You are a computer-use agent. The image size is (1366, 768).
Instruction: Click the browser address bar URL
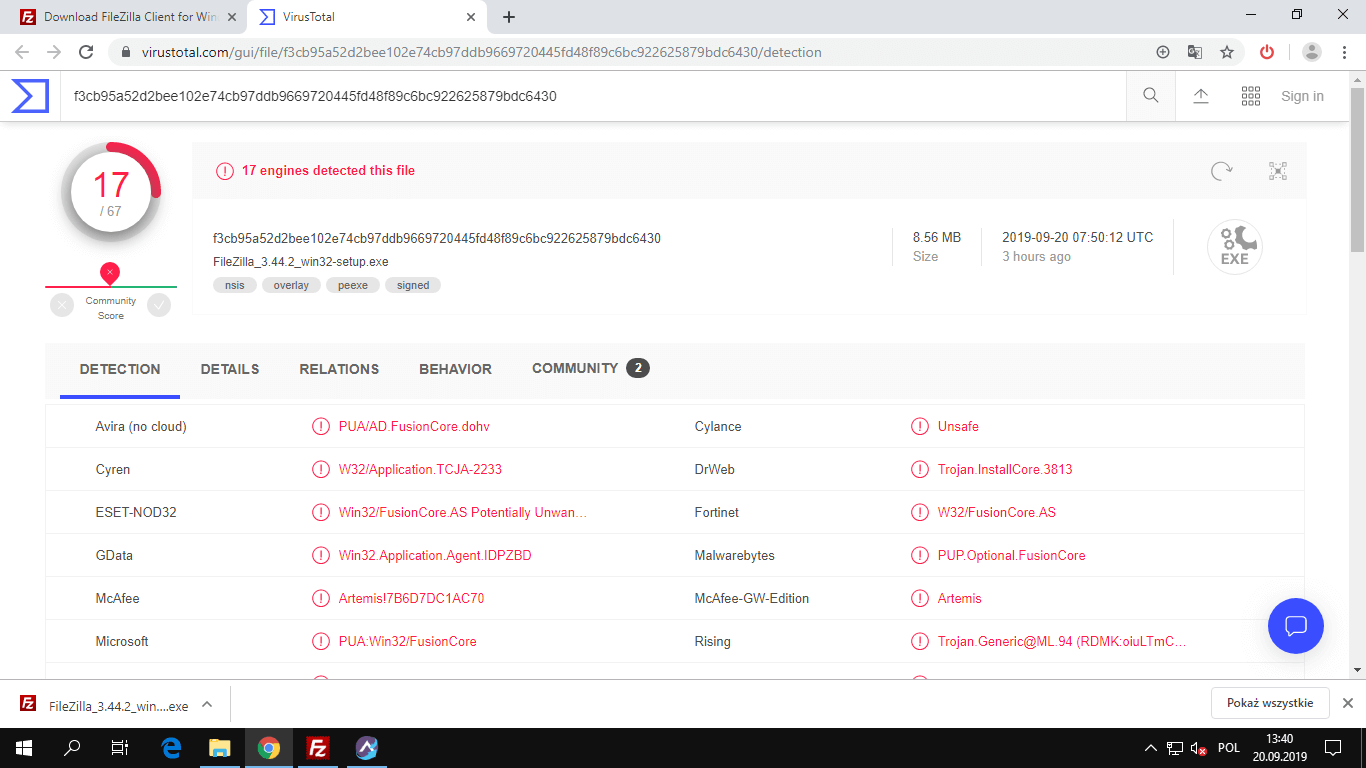tap(482, 52)
